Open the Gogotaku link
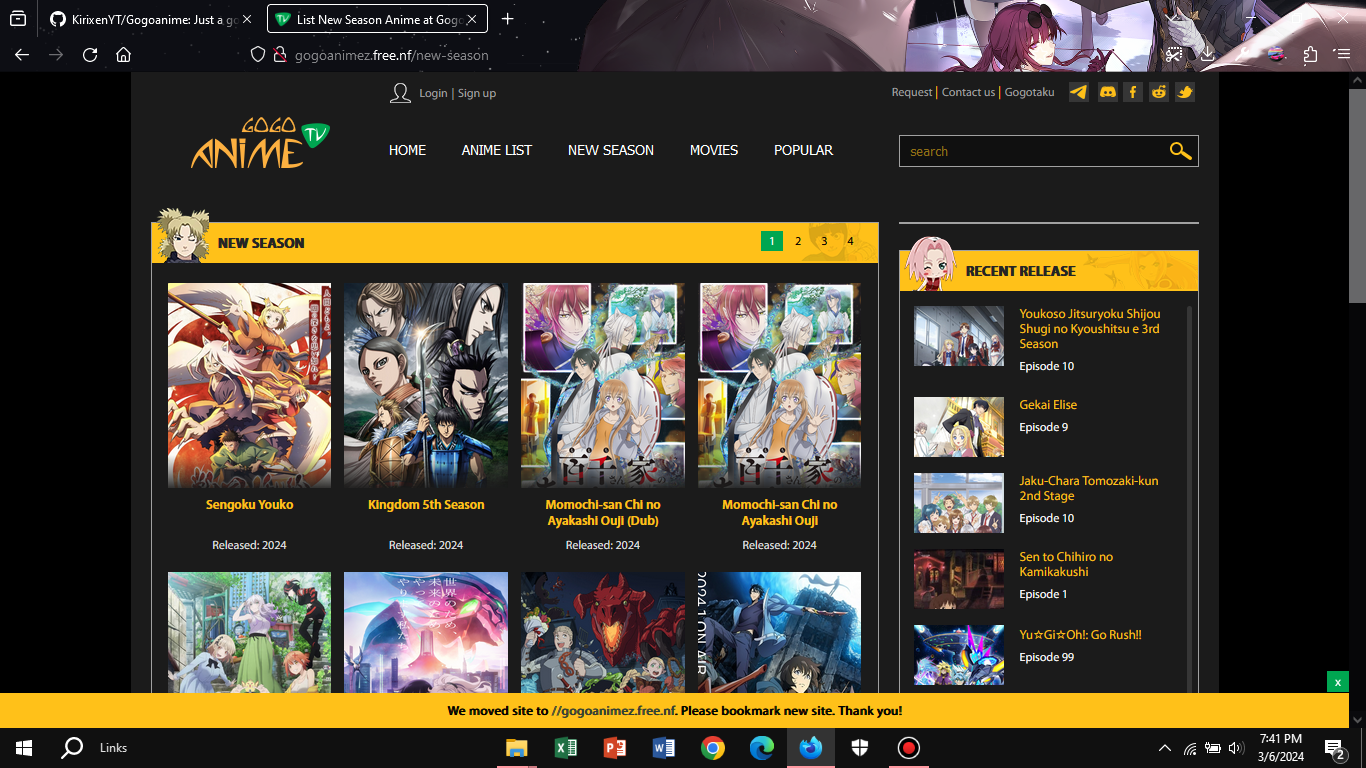This screenshot has width=1366, height=768. (x=1030, y=92)
